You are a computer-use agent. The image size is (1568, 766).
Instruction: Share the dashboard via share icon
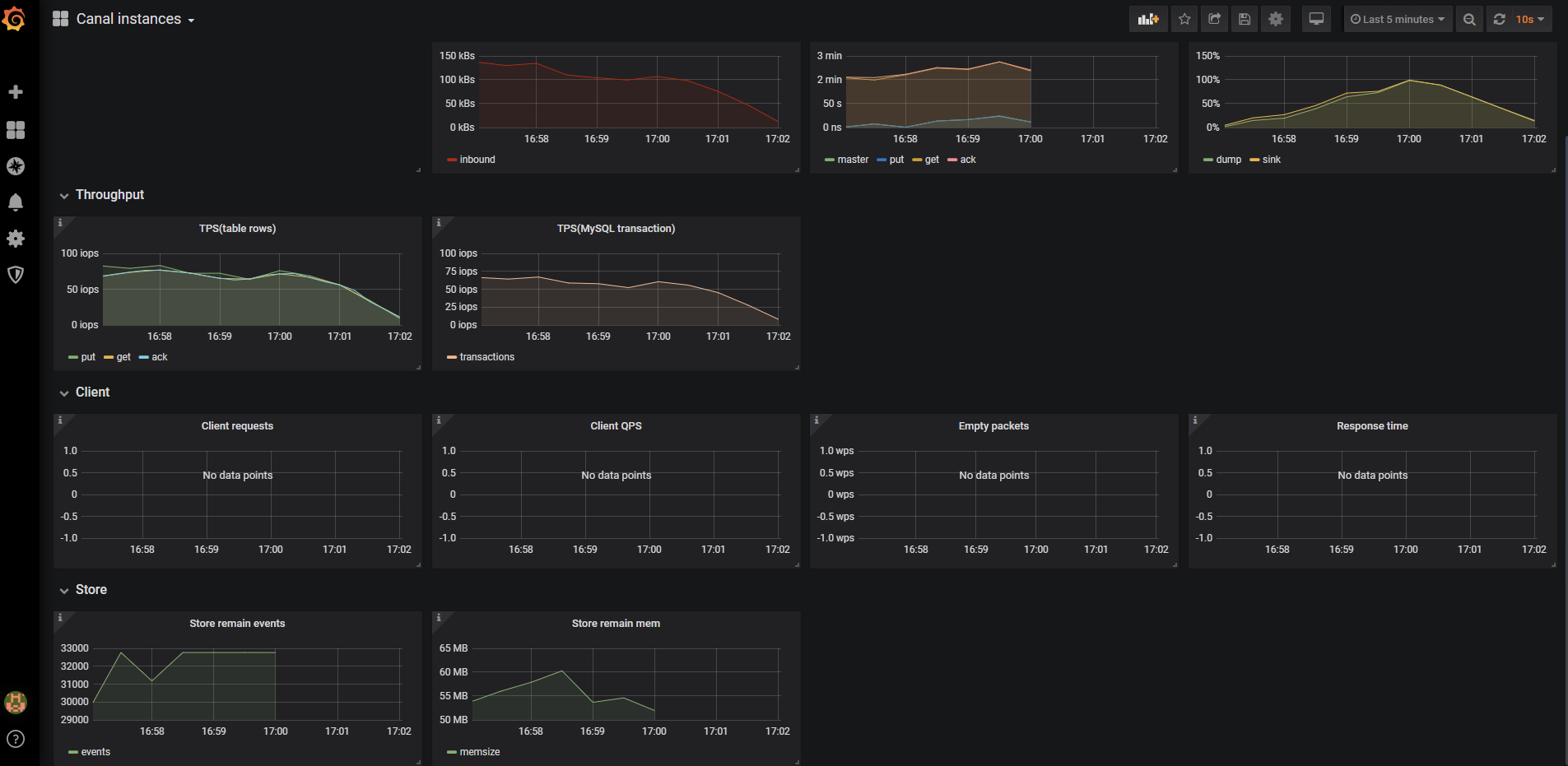pos(1214,19)
